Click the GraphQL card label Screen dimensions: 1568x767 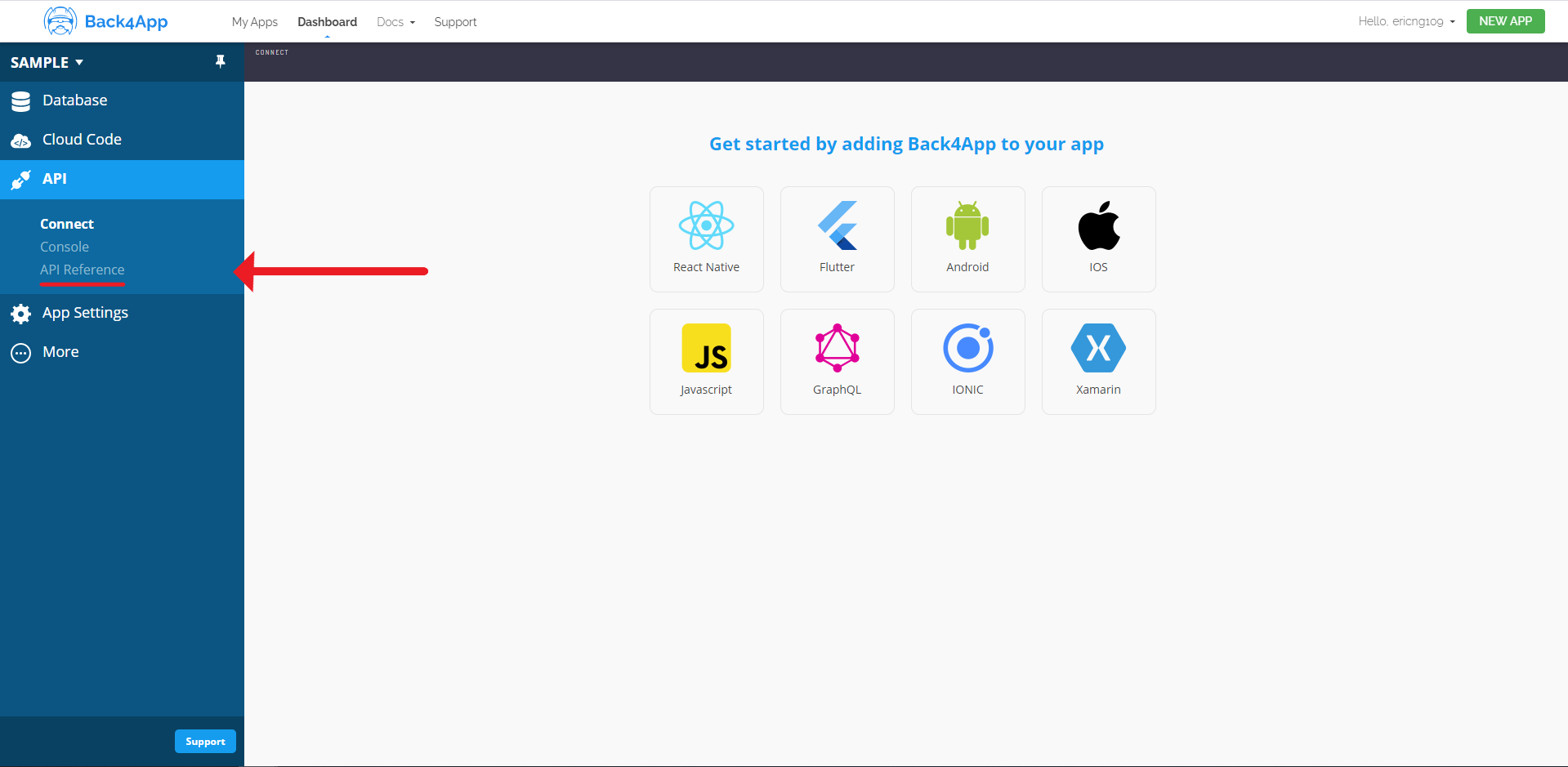(837, 390)
